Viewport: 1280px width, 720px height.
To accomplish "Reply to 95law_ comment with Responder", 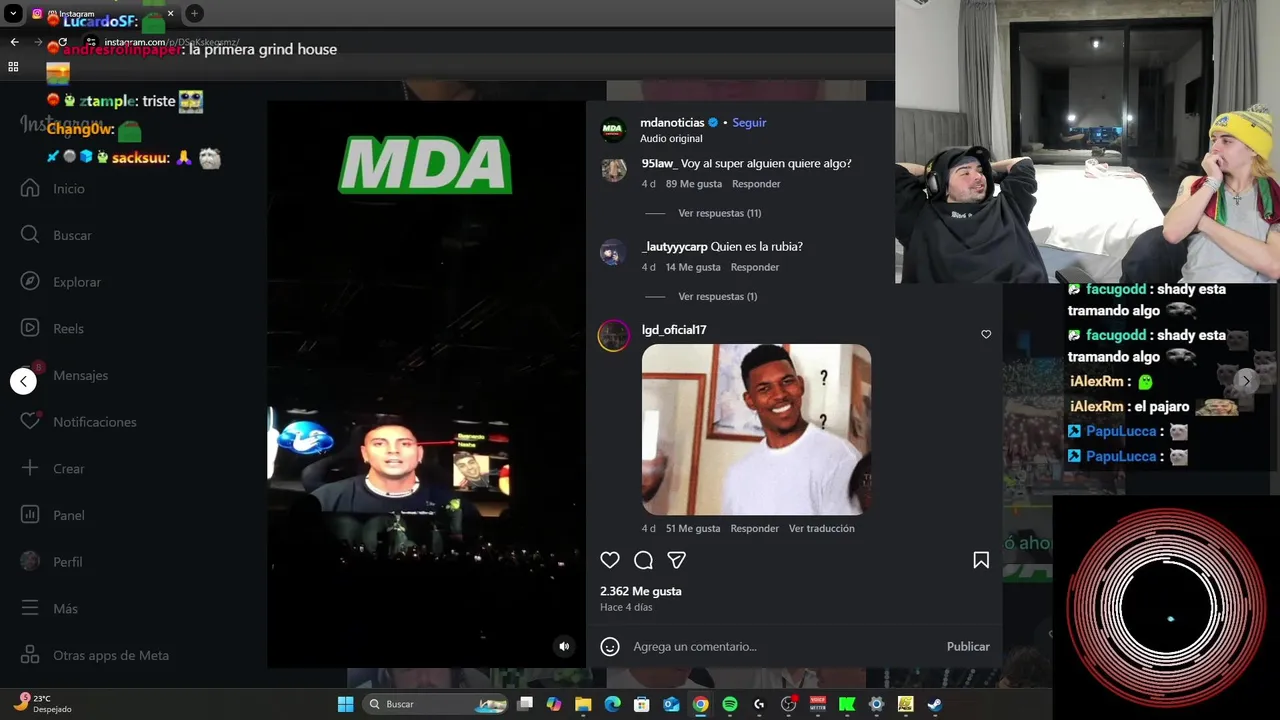I will 756,184.
